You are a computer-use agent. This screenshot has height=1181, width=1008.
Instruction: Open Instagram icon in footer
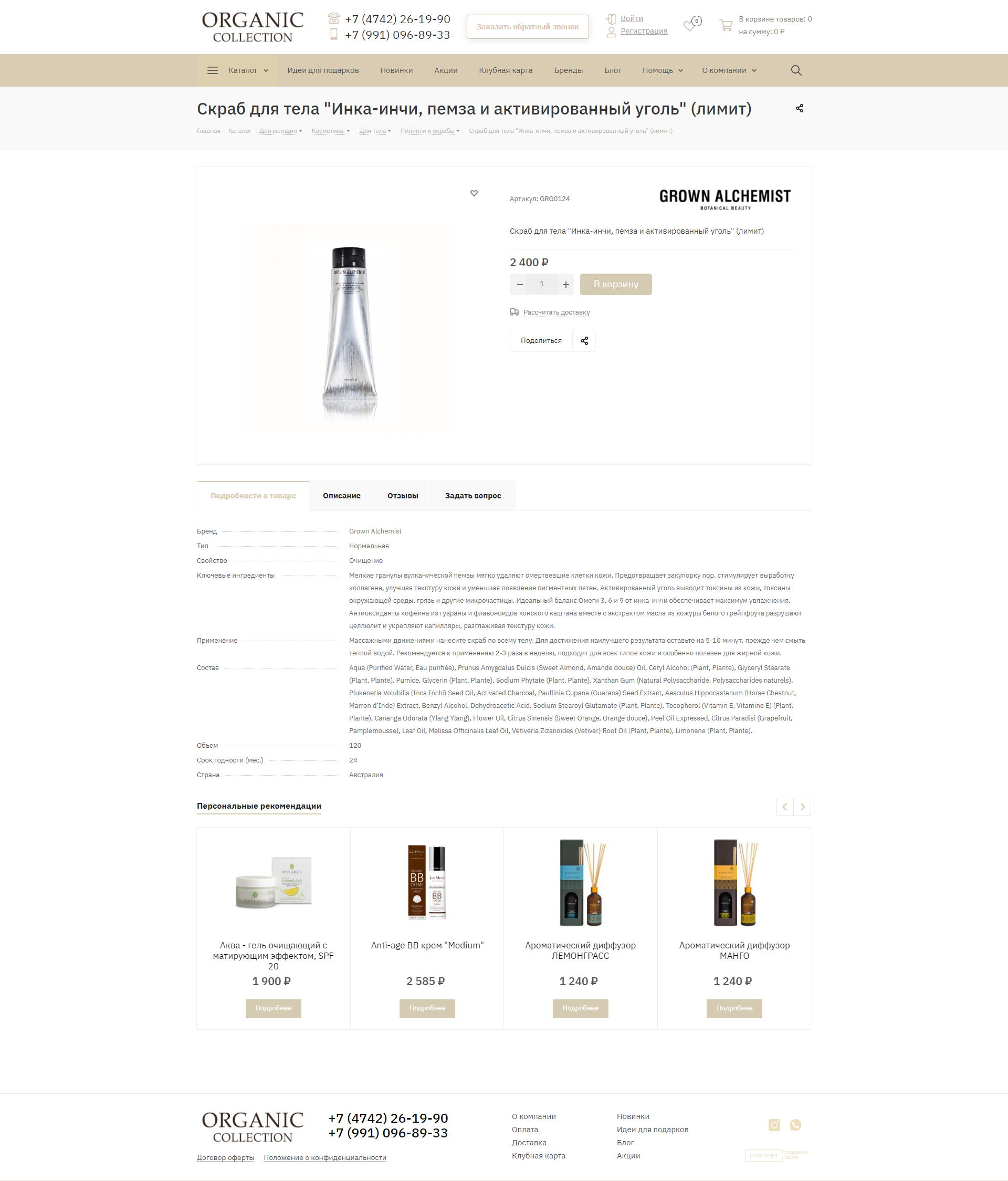pyautogui.click(x=774, y=1125)
